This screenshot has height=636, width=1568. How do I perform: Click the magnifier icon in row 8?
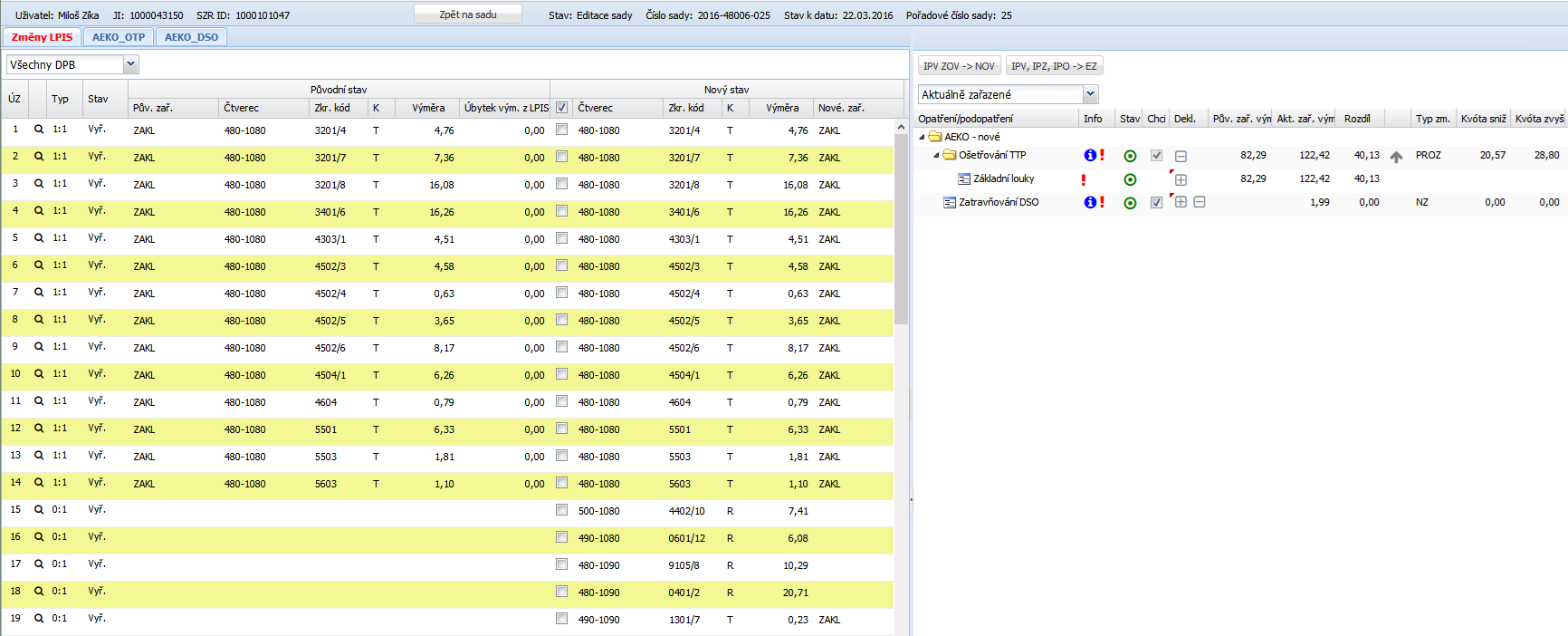pos(39,320)
